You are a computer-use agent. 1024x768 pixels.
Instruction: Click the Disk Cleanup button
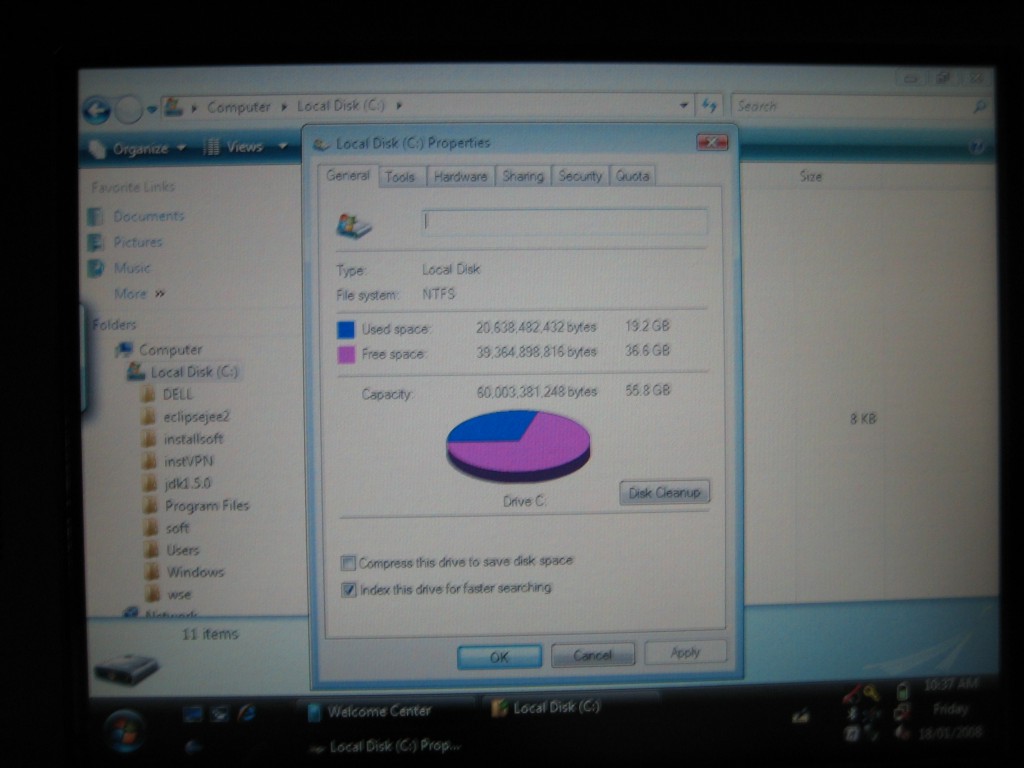click(x=664, y=492)
